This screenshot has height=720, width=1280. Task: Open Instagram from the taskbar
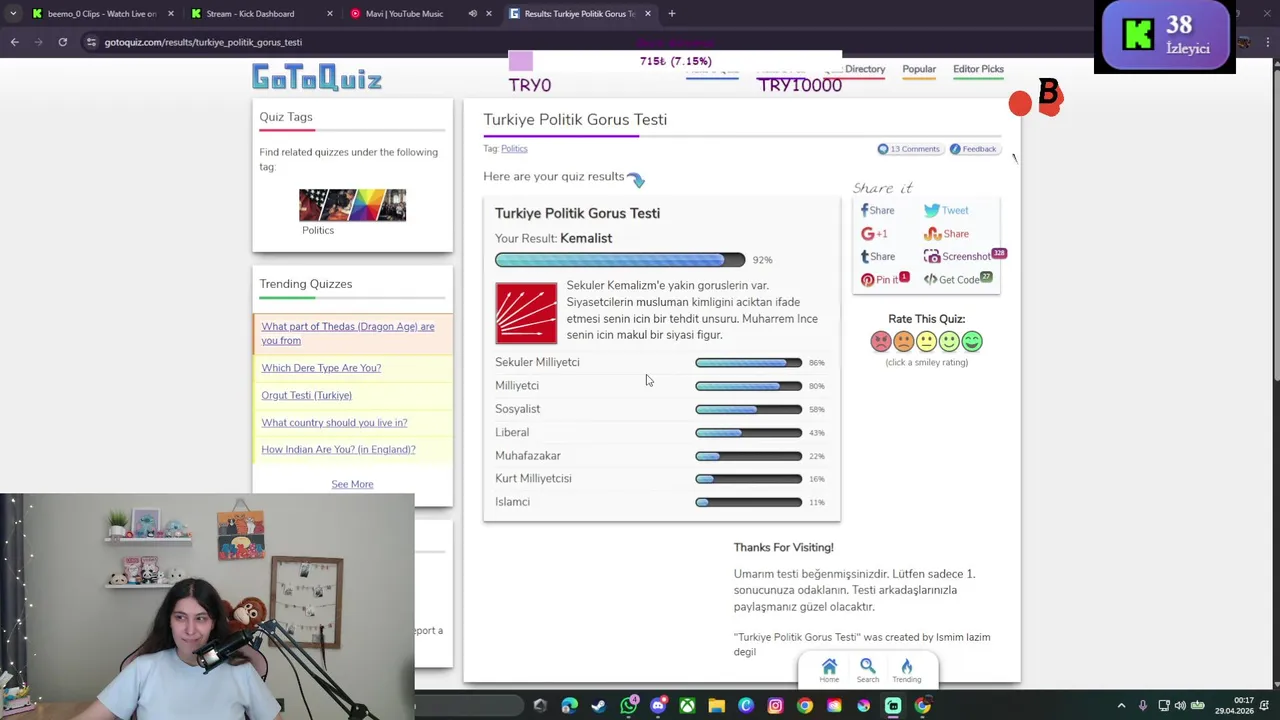775,706
